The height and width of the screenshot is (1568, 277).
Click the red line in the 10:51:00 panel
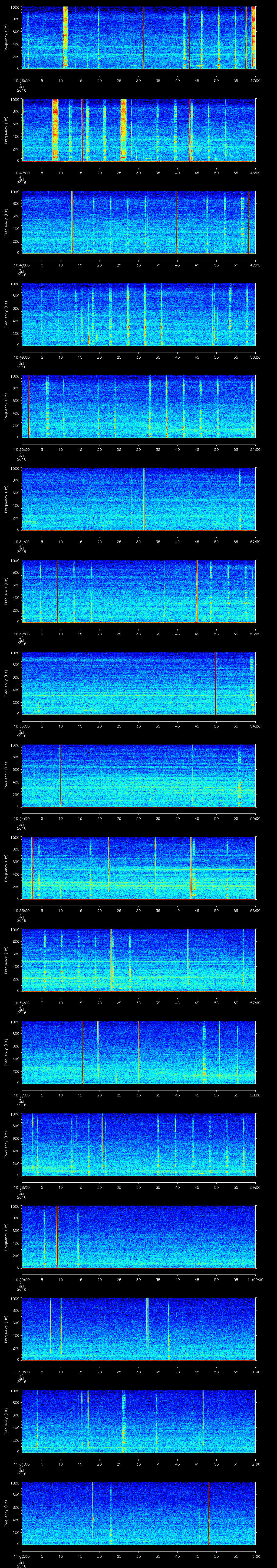coord(144,499)
